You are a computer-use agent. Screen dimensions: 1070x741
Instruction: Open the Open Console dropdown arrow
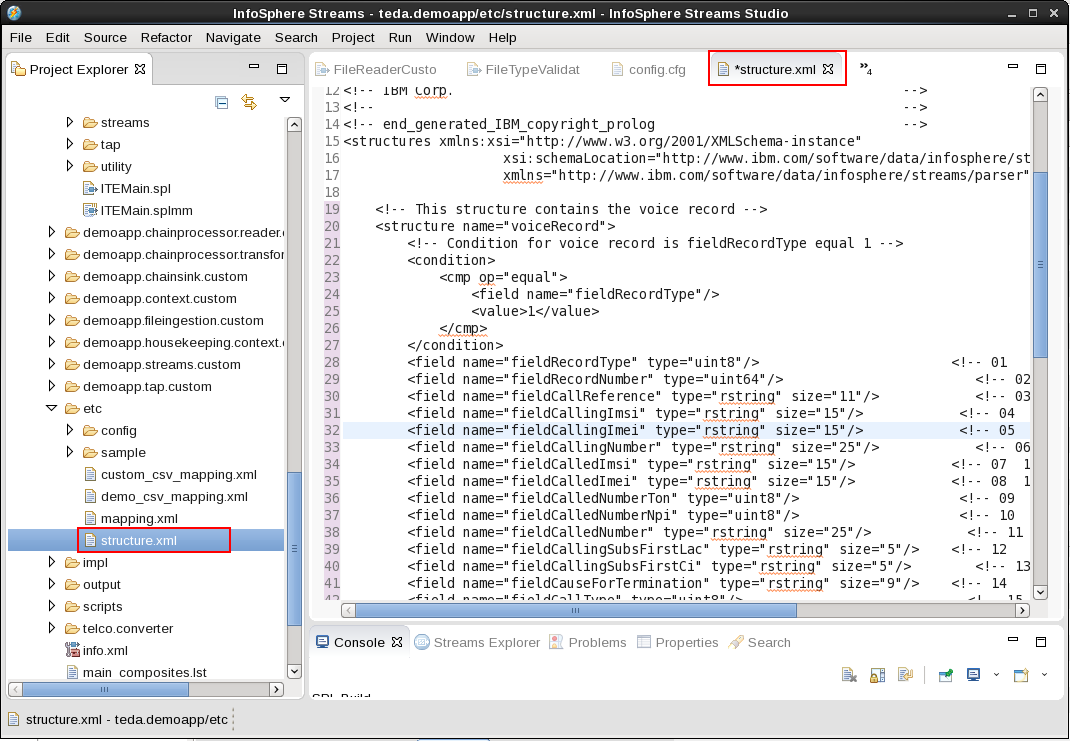[x=1044, y=675]
